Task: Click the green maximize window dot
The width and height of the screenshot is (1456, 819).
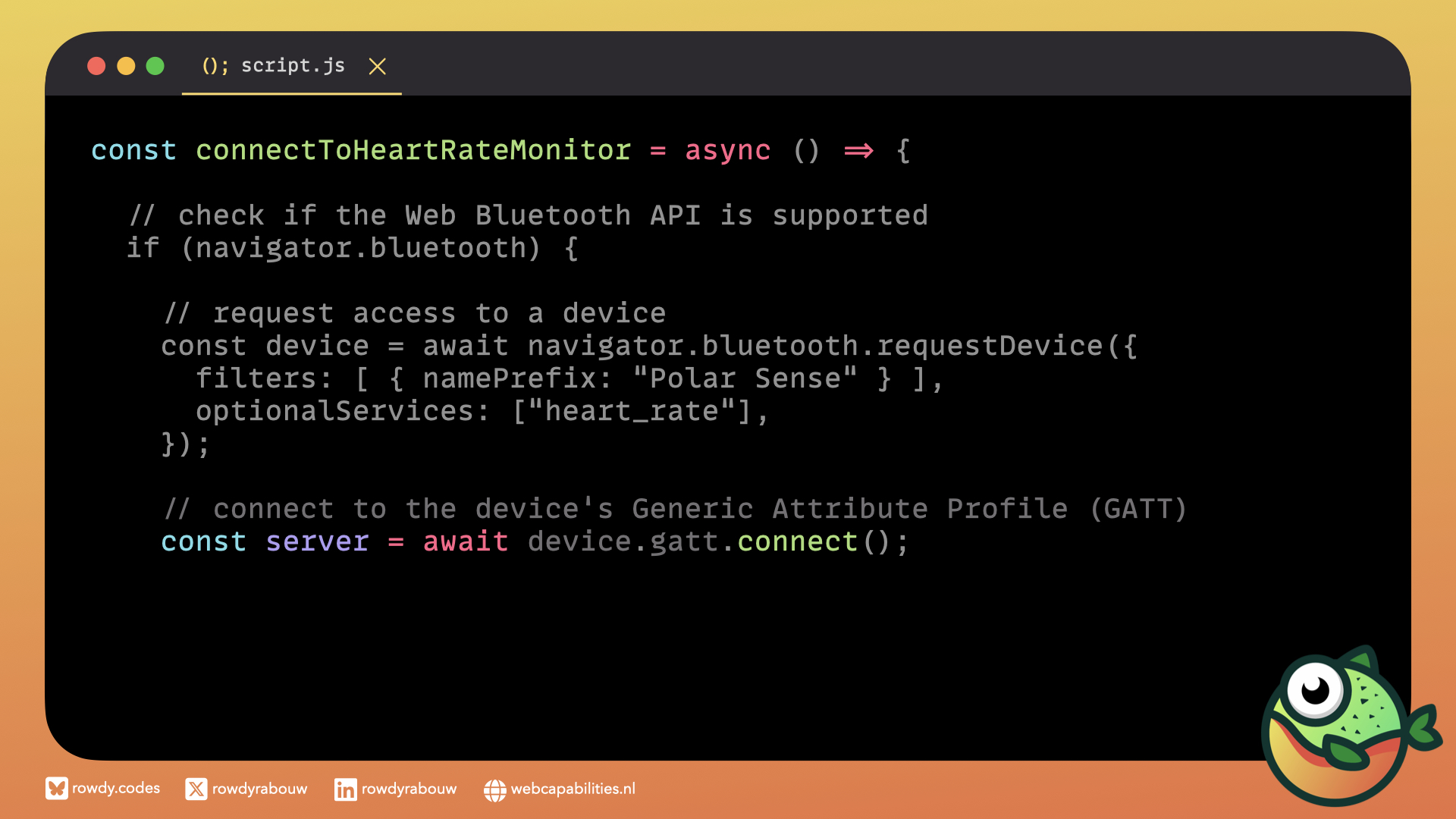Action: coord(155,66)
